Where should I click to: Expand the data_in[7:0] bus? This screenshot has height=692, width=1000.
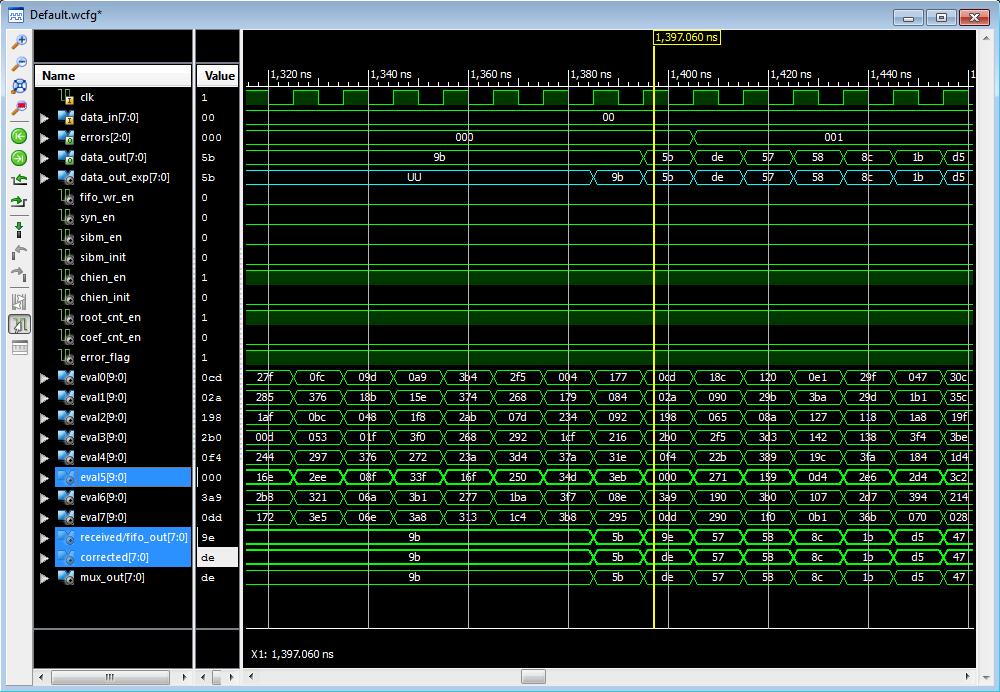point(44,118)
